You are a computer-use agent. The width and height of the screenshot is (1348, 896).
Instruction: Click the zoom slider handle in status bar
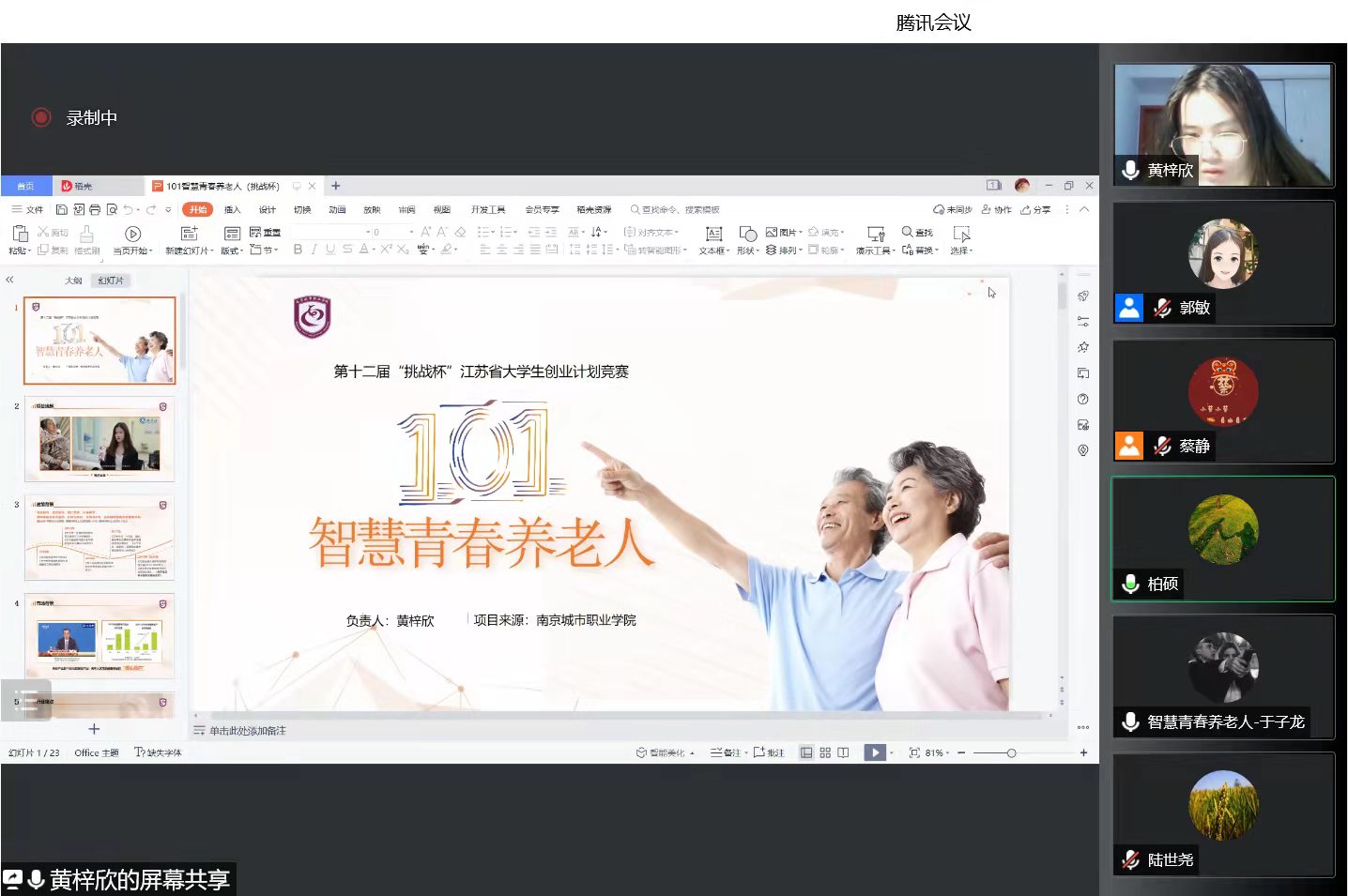[1011, 752]
